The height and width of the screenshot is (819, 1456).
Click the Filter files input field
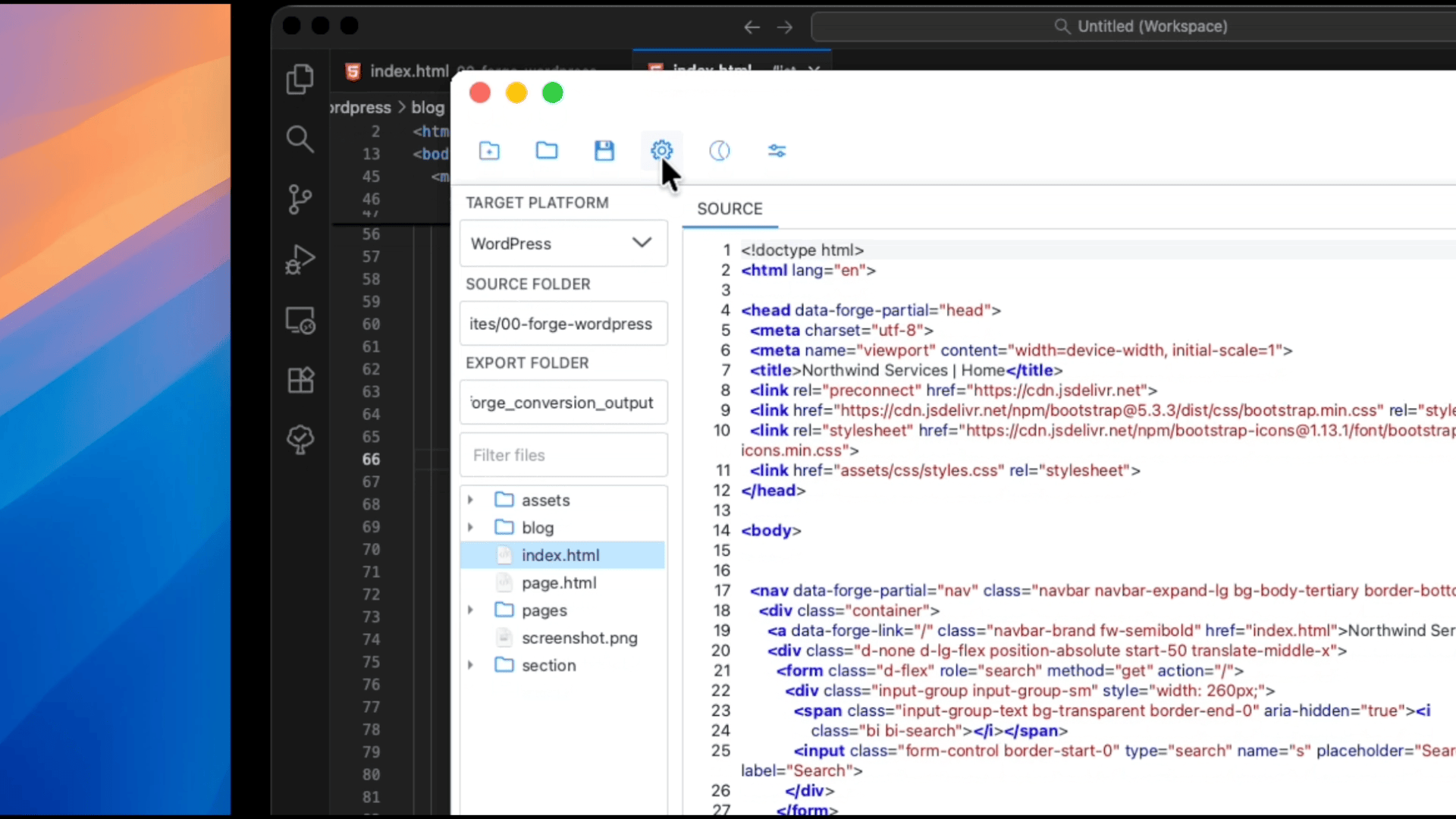563,454
